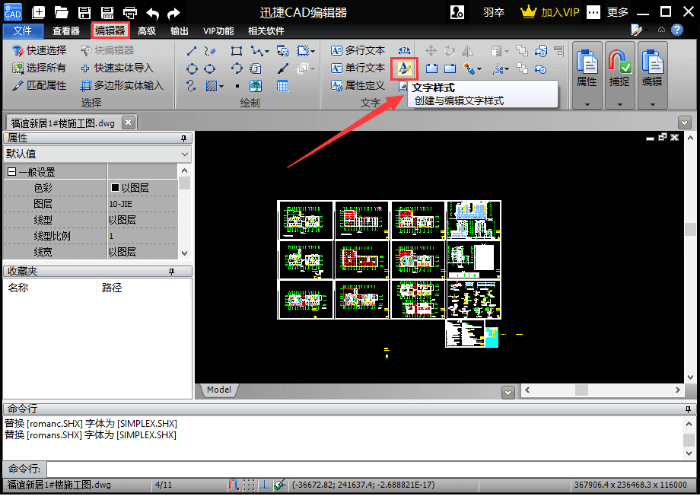Click the drawing area's vertical scrollbar thumb
This screenshot has width=700, height=495.
point(690,229)
